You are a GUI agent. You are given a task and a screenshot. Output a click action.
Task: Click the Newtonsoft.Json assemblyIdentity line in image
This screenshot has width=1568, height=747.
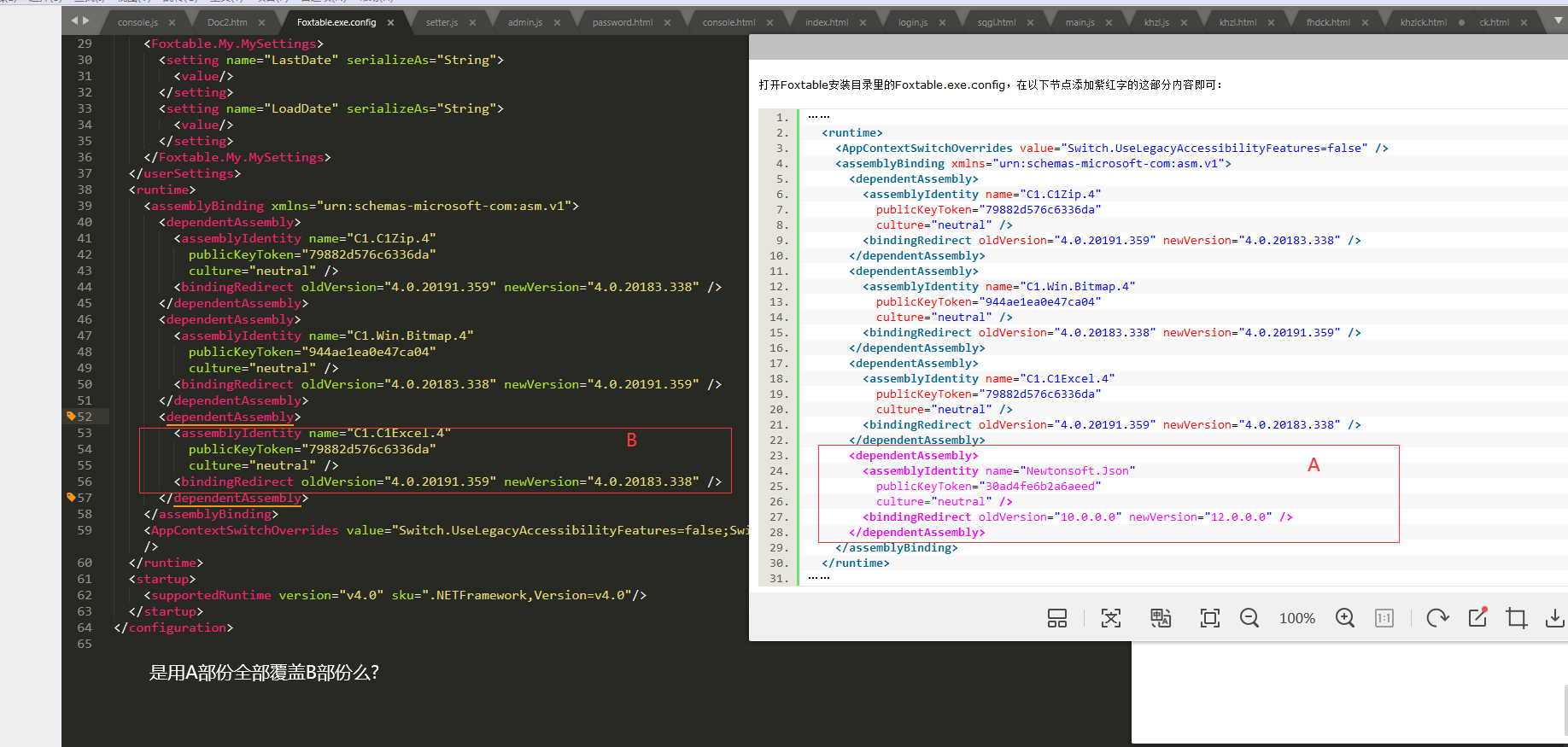(999, 471)
